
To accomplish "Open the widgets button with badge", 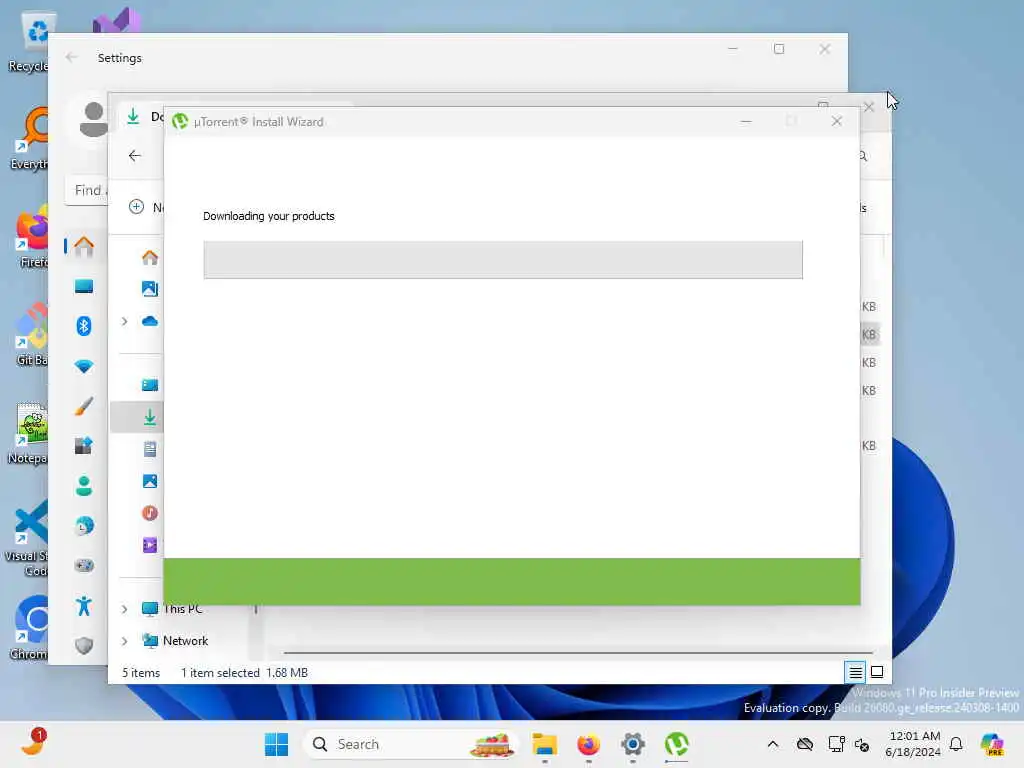I will pos(32,743).
